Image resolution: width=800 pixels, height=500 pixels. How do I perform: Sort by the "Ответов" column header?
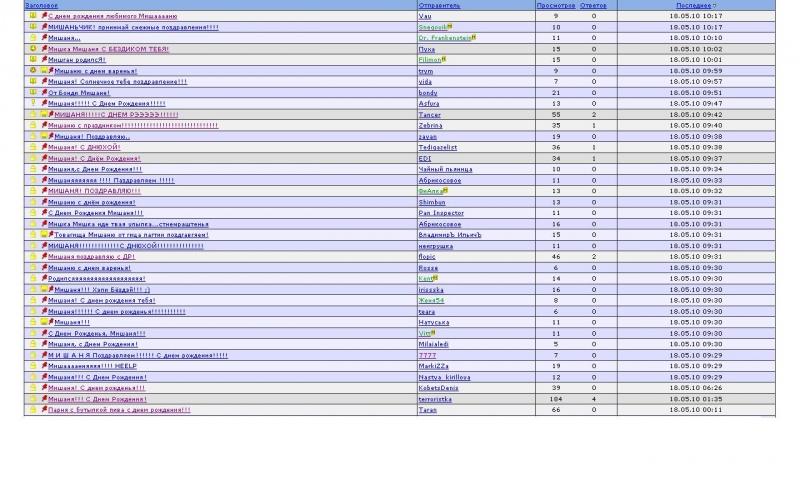point(593,6)
